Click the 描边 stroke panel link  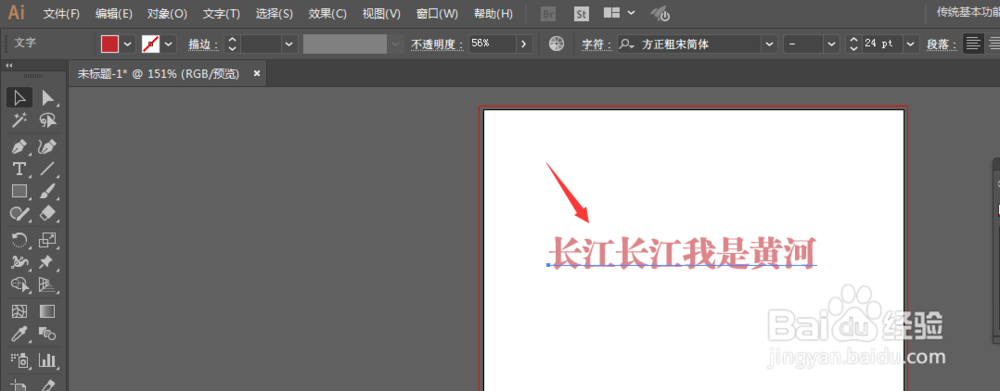(203, 44)
